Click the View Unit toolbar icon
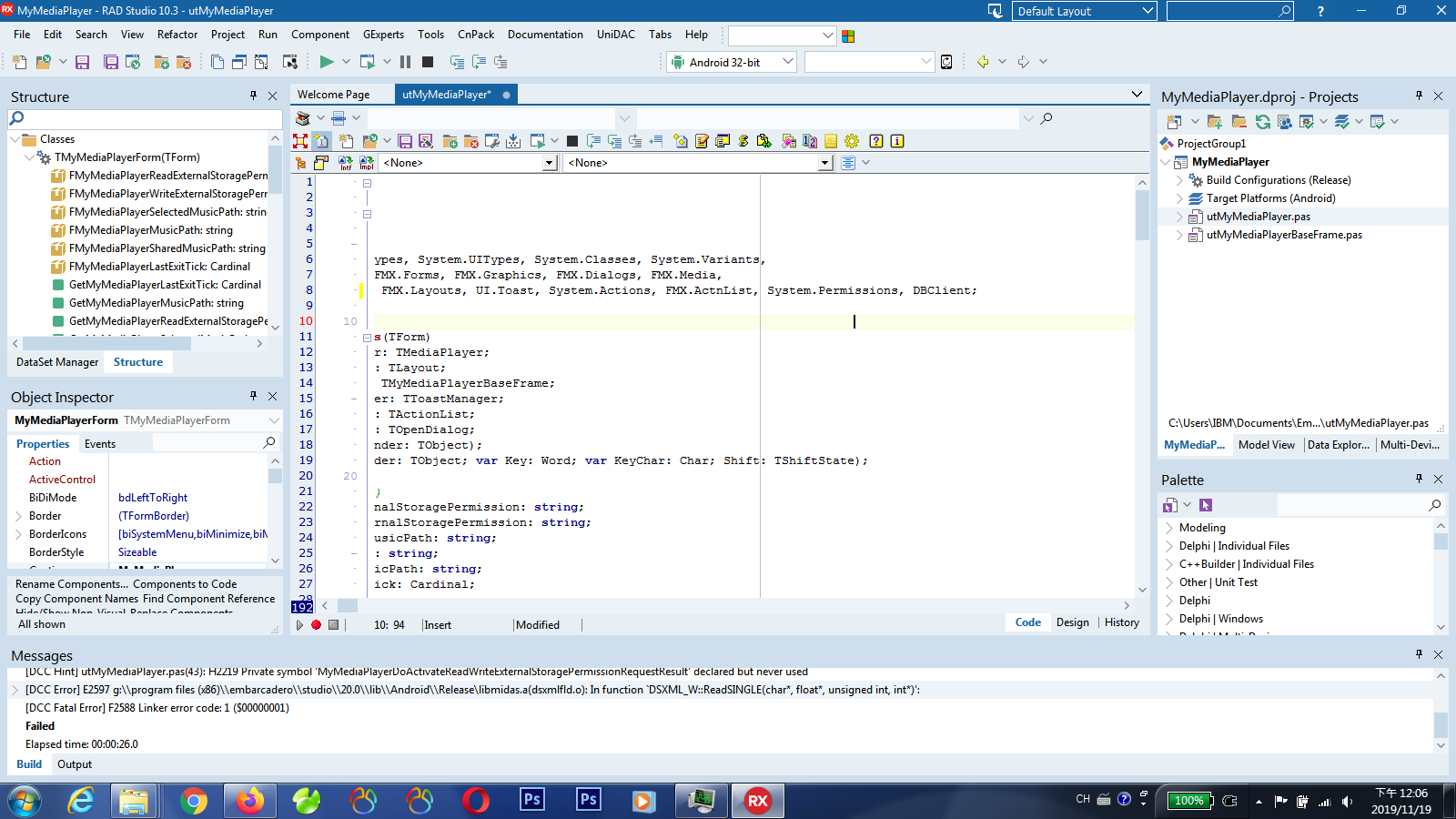Image resolution: width=1456 pixels, height=819 pixels. coord(217,62)
